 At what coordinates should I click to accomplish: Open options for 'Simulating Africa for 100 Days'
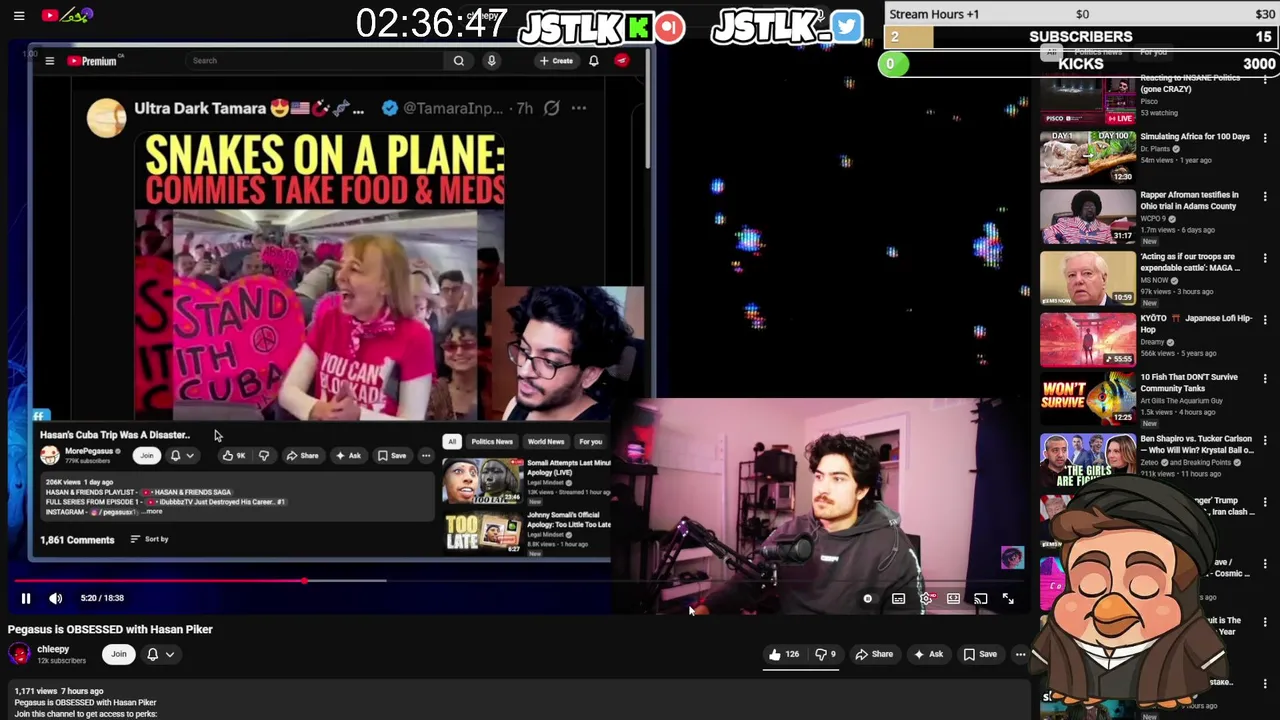coord(1265,138)
